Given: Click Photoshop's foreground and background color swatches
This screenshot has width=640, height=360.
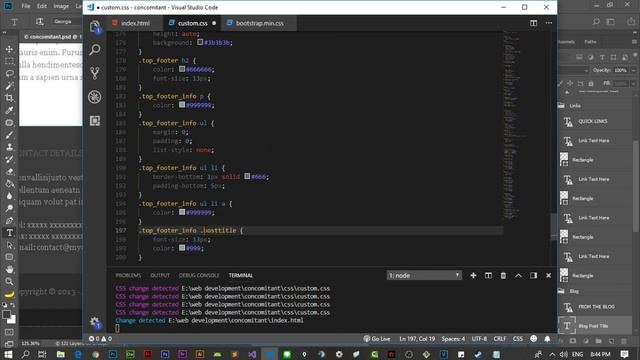Looking at the screenshot, I should click(9, 317).
